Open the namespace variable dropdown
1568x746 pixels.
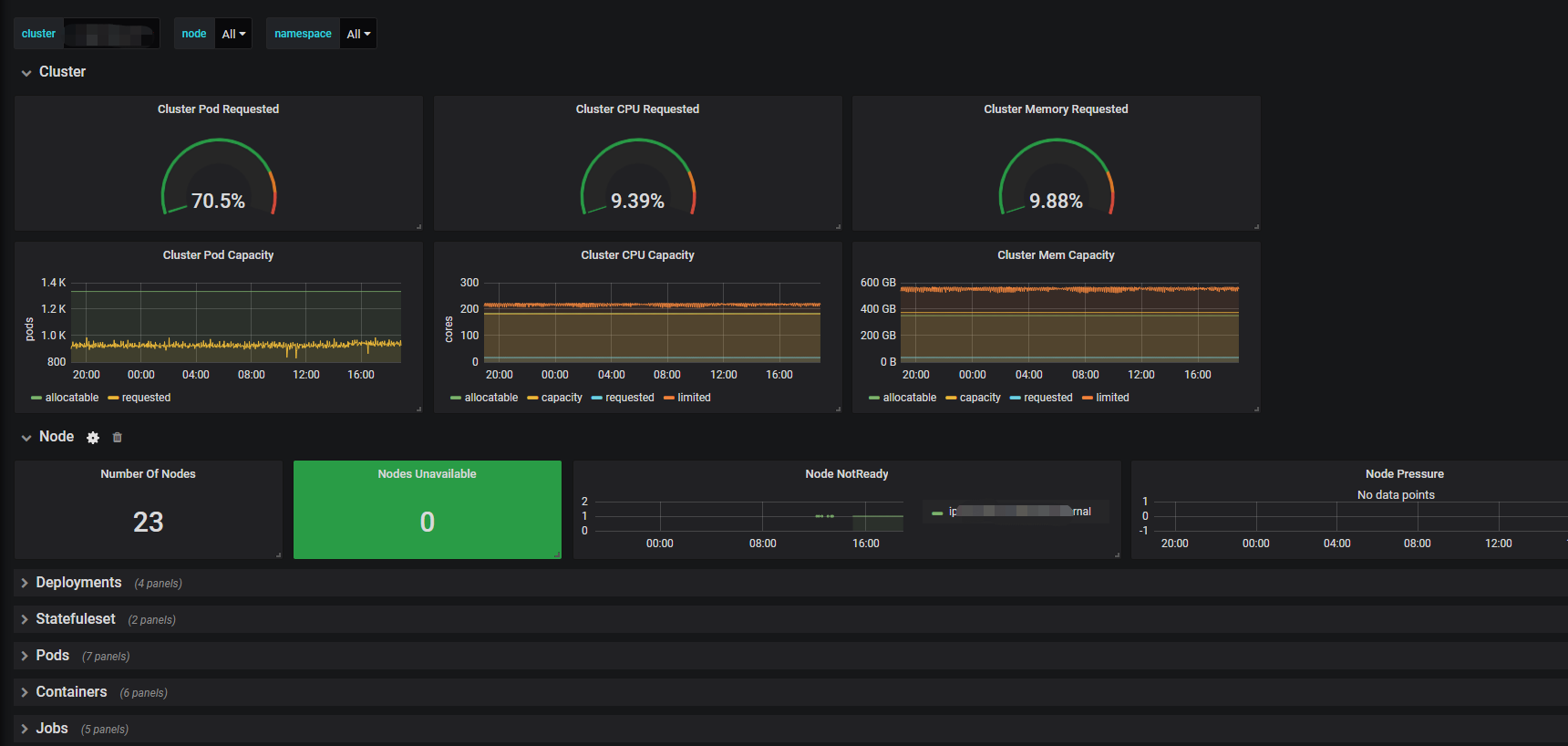tap(358, 34)
